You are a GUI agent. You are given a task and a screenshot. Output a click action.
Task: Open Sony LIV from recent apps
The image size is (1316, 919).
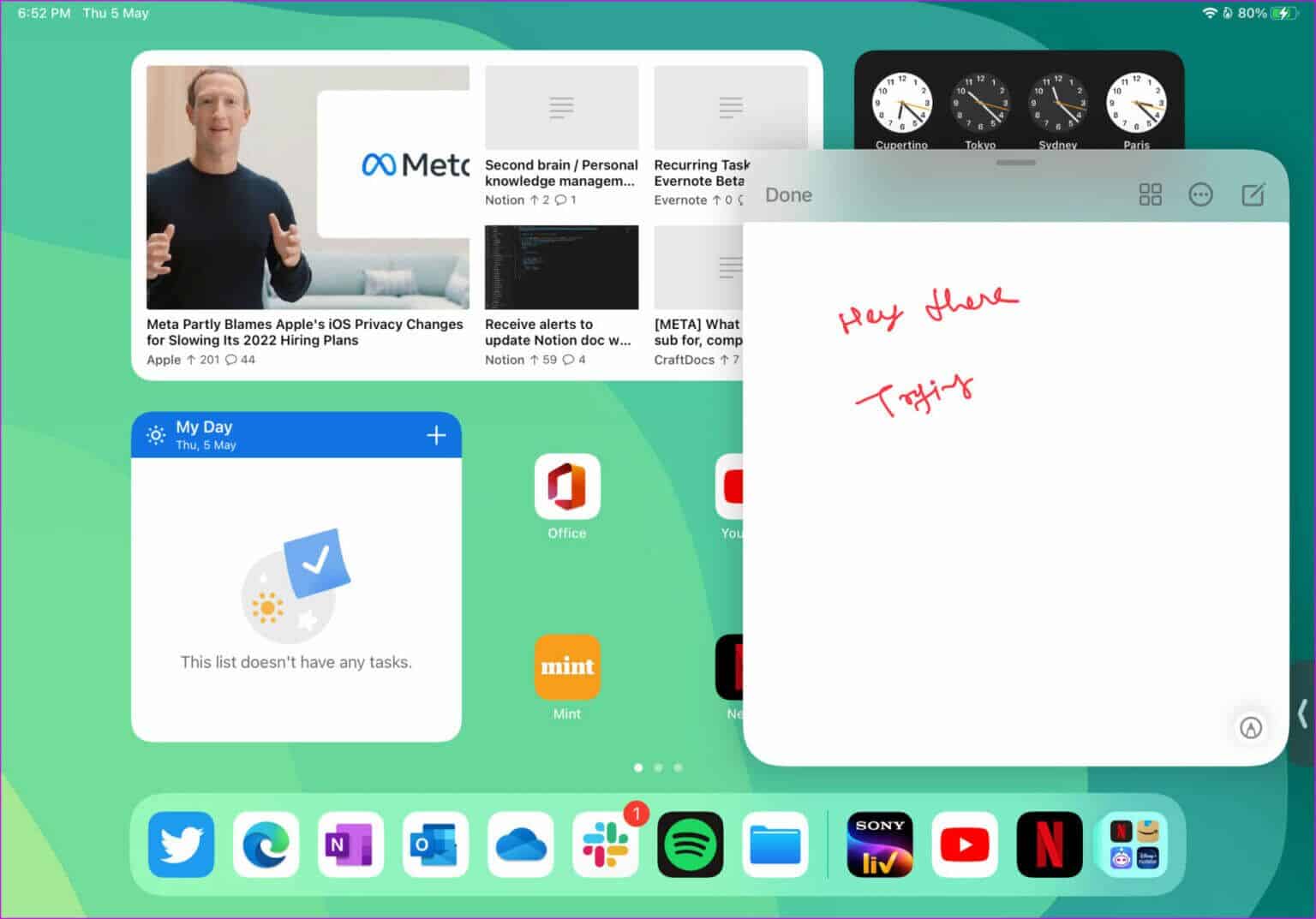(x=880, y=844)
